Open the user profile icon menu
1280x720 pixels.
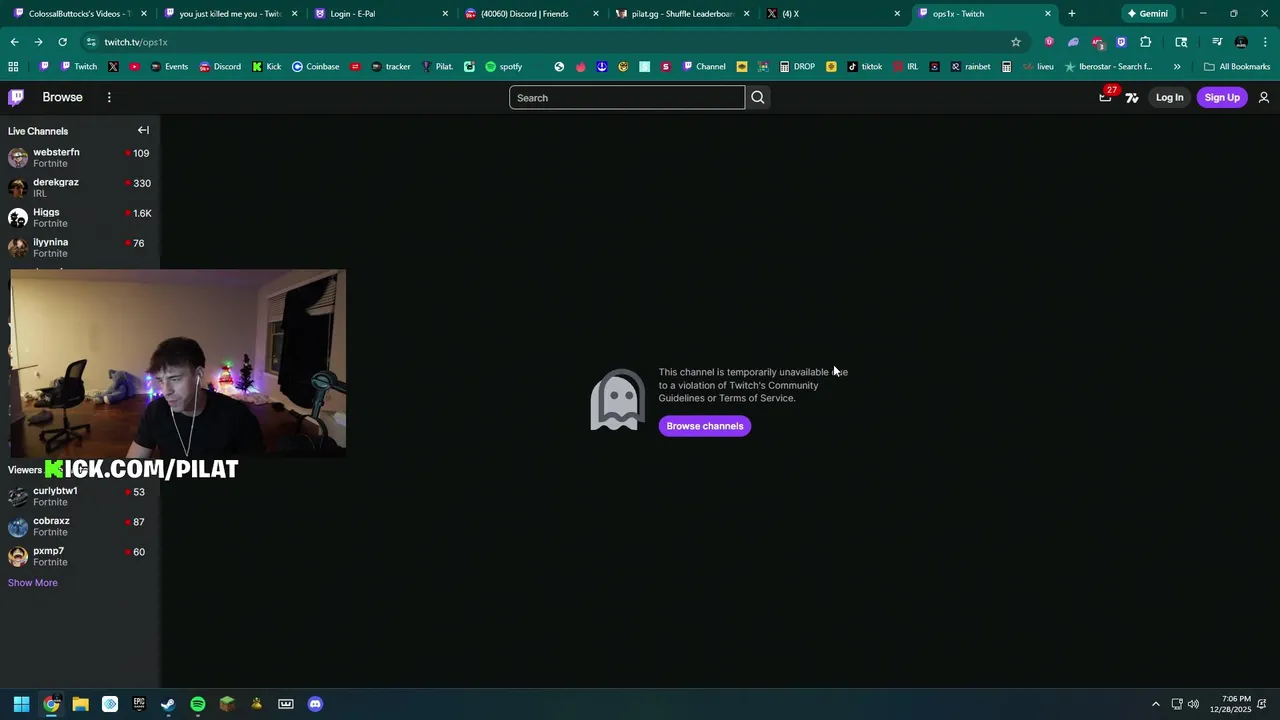tap(1264, 97)
